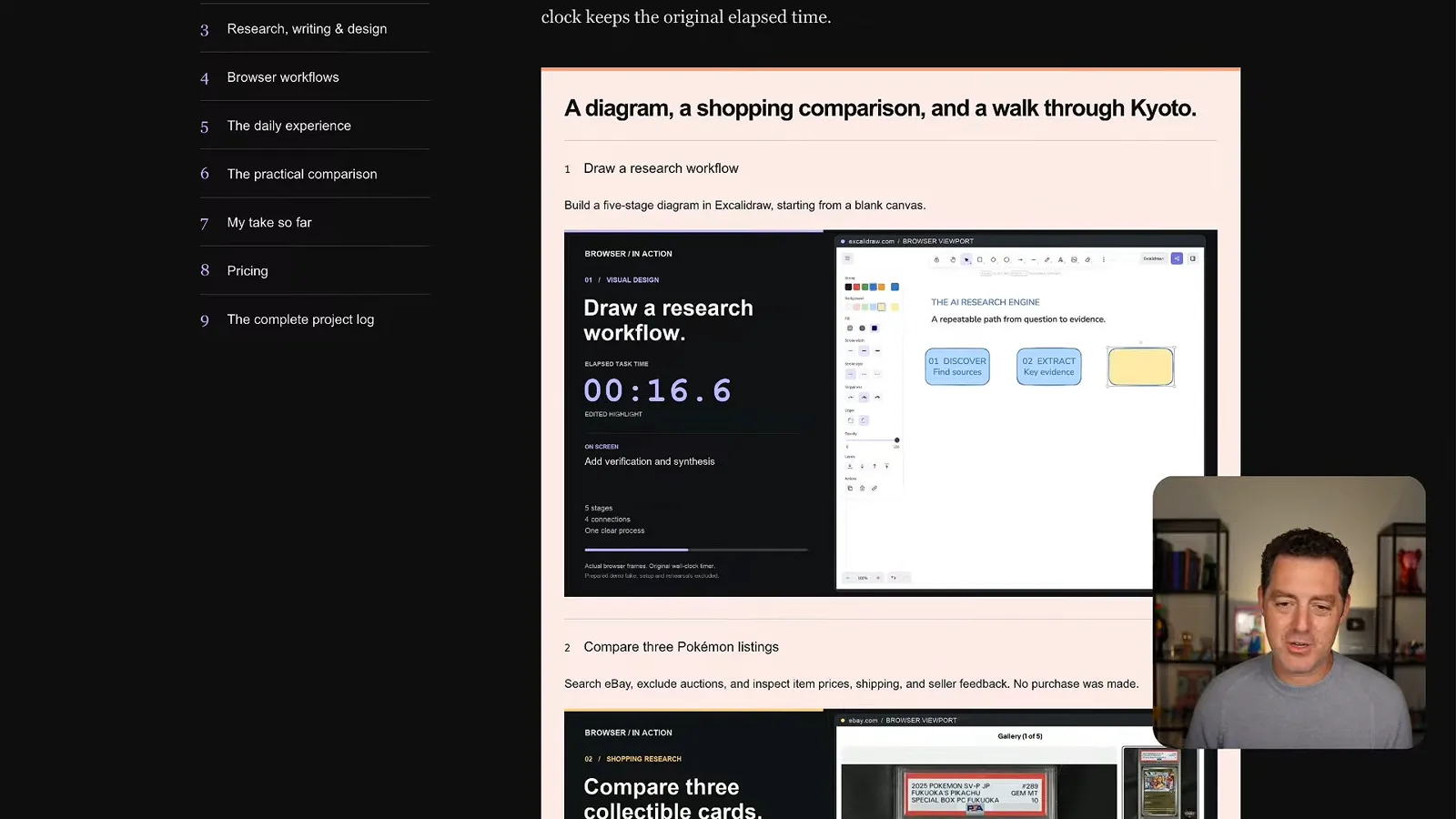The height and width of the screenshot is (819, 1456).
Task: Pick the red stroke color swatch
Action: coord(856,287)
